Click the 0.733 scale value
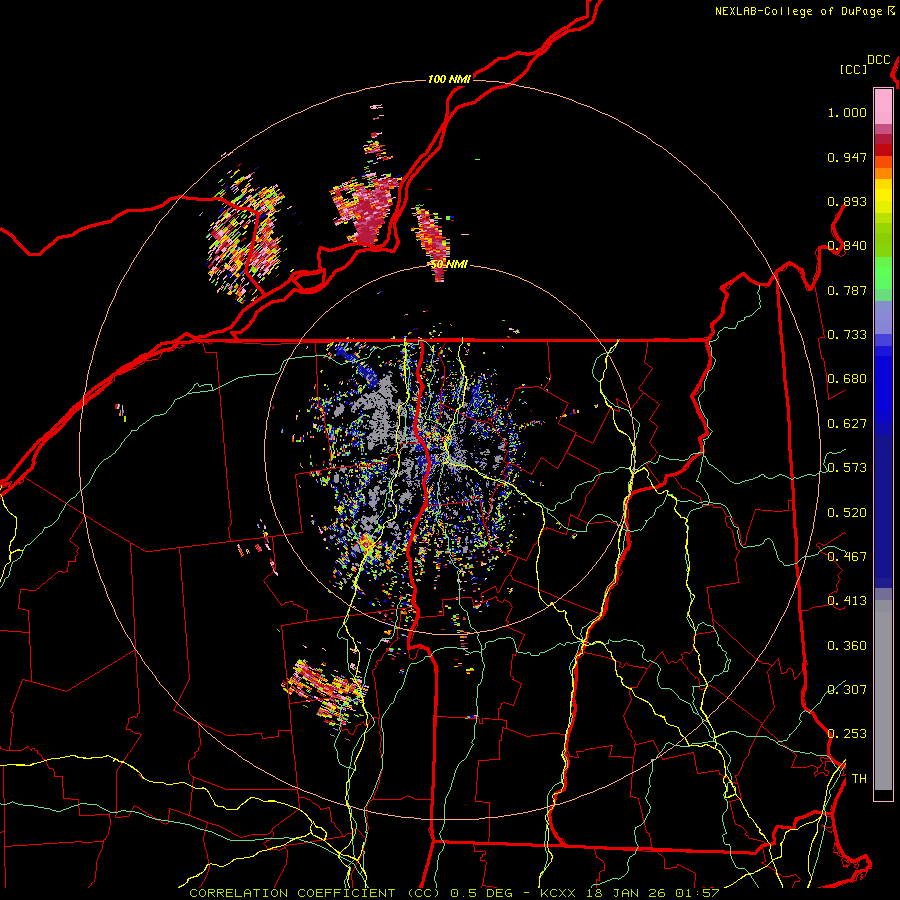This screenshot has width=900, height=900. [x=847, y=335]
